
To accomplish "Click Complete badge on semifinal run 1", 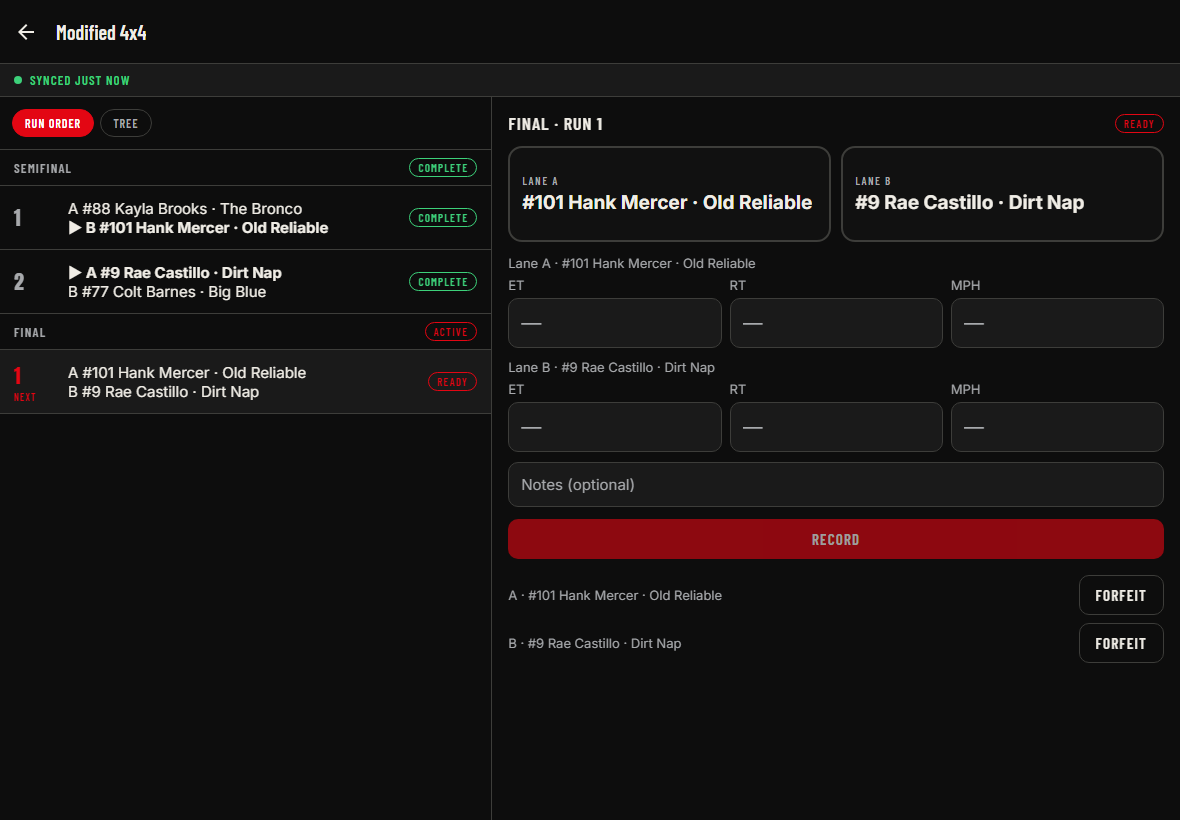I will (442, 218).
